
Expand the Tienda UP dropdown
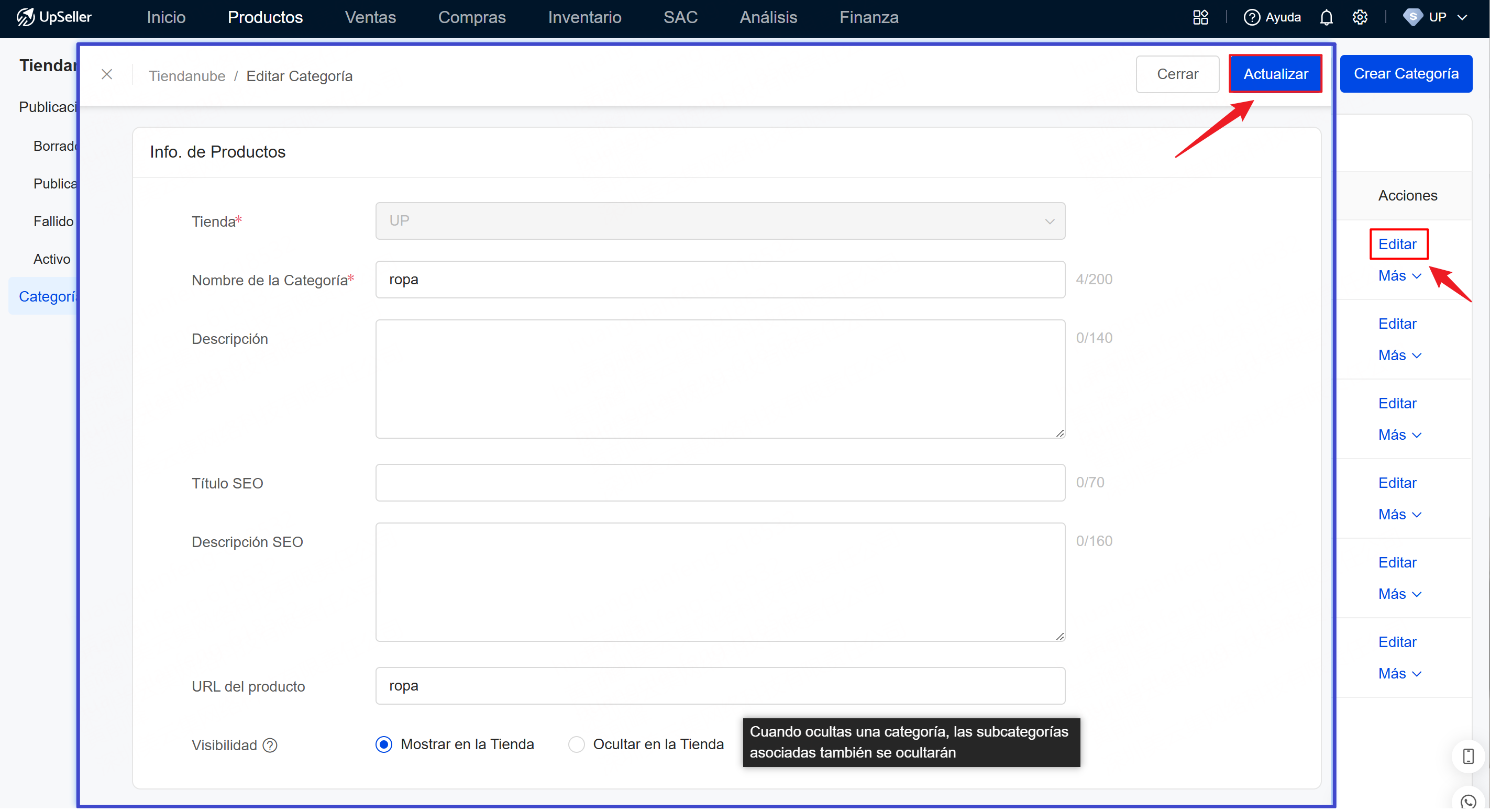point(720,221)
